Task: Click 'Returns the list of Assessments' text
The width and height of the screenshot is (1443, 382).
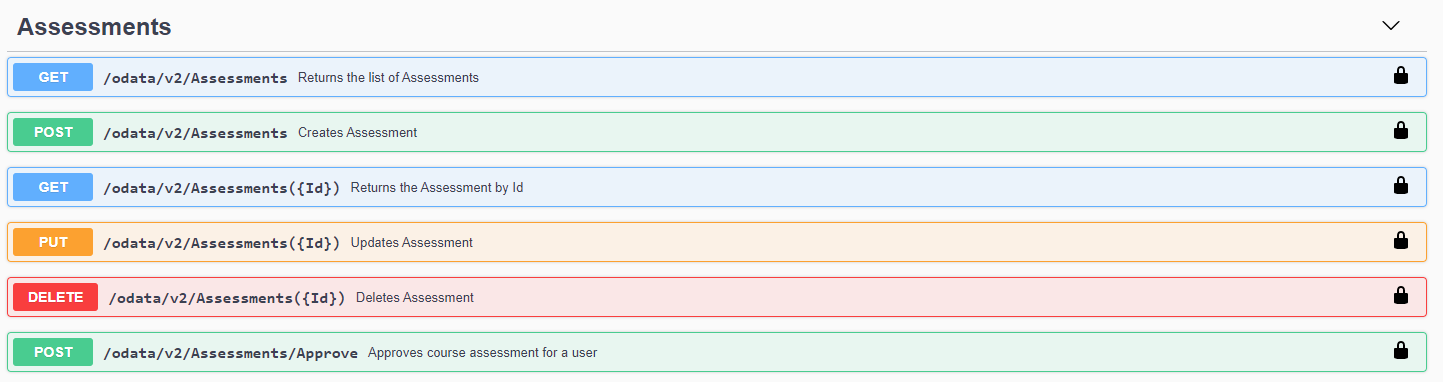Action: pos(388,77)
